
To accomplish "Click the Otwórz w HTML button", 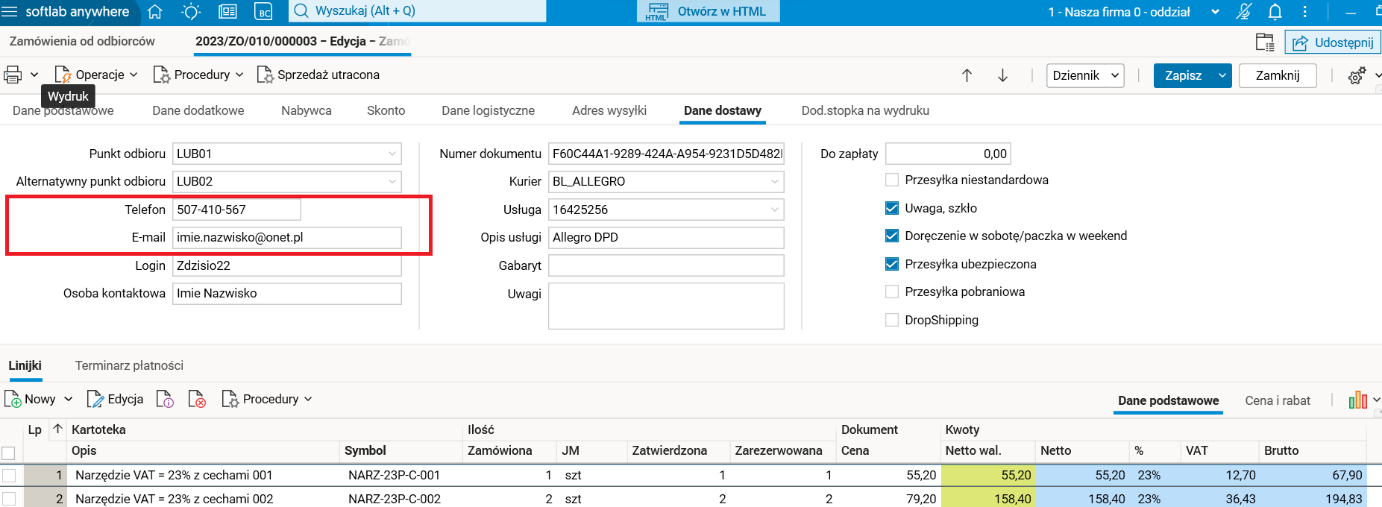I will pos(708,12).
